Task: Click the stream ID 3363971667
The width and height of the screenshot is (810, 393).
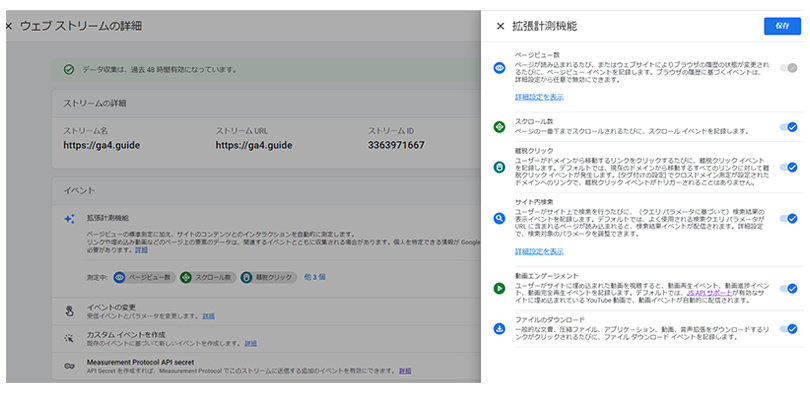Action: coord(396,146)
